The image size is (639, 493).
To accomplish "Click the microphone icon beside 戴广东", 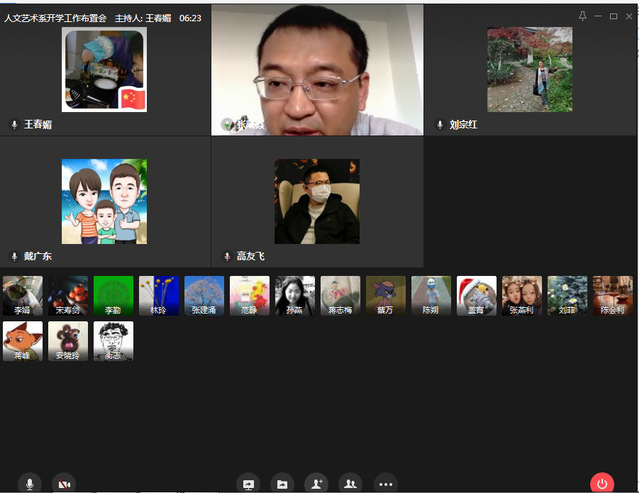I will [x=14, y=256].
